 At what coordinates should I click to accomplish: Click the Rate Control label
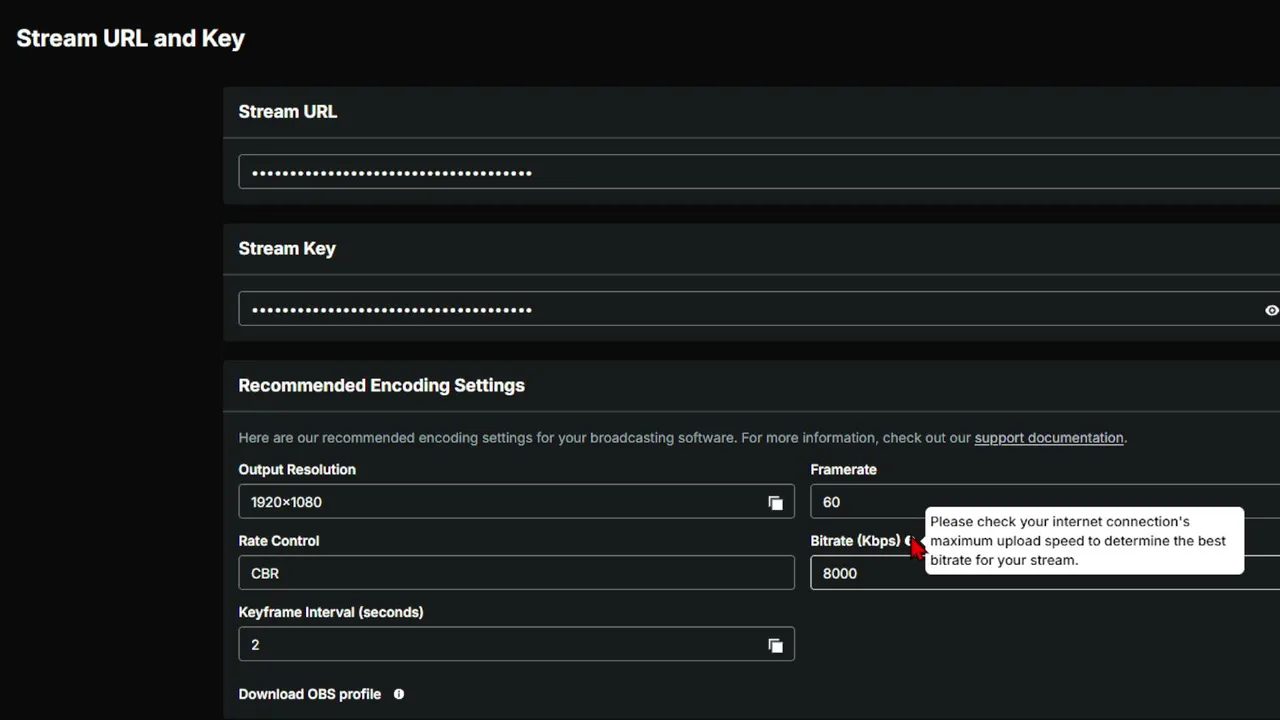coord(279,541)
